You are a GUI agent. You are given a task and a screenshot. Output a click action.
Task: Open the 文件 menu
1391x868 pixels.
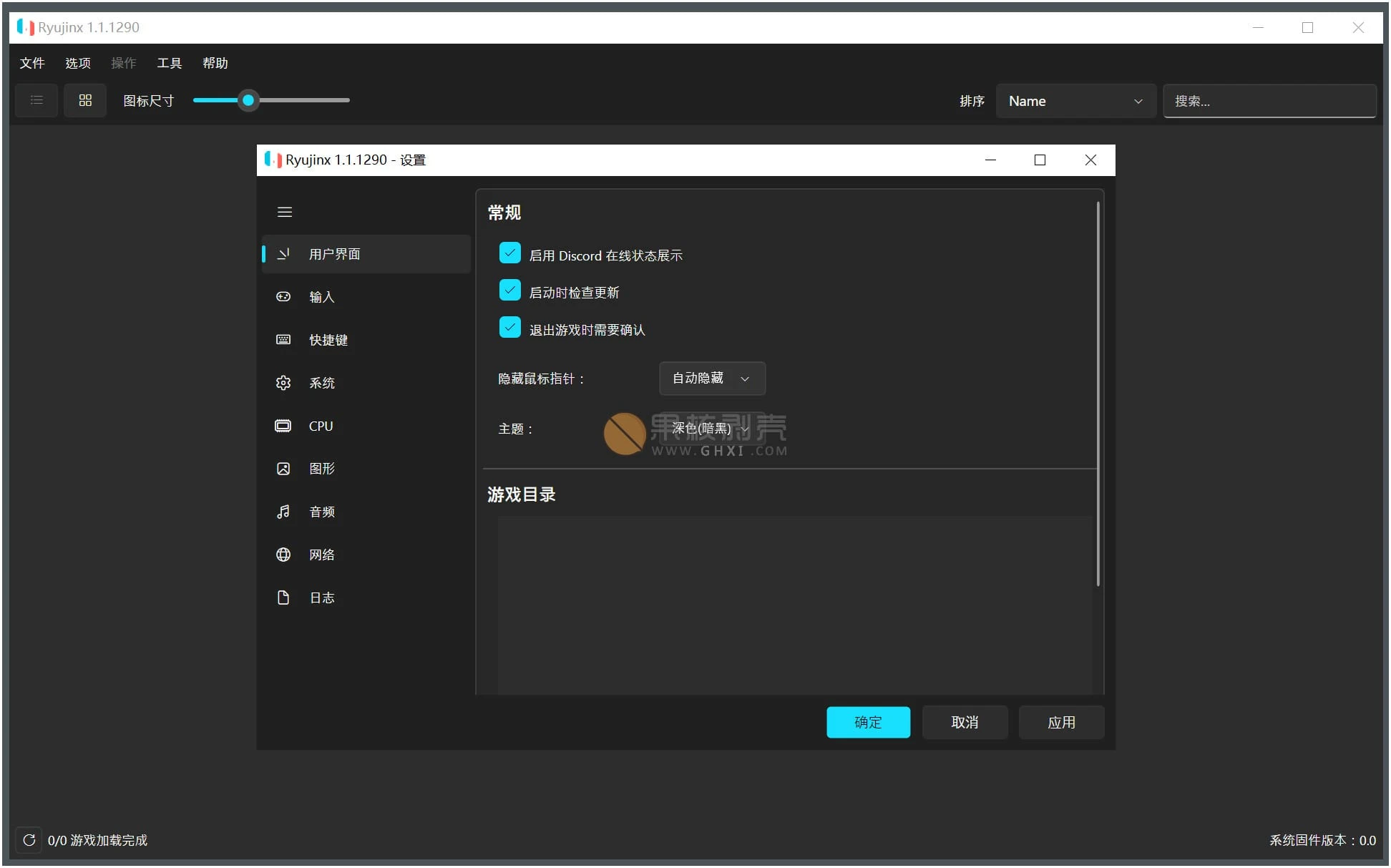point(32,63)
